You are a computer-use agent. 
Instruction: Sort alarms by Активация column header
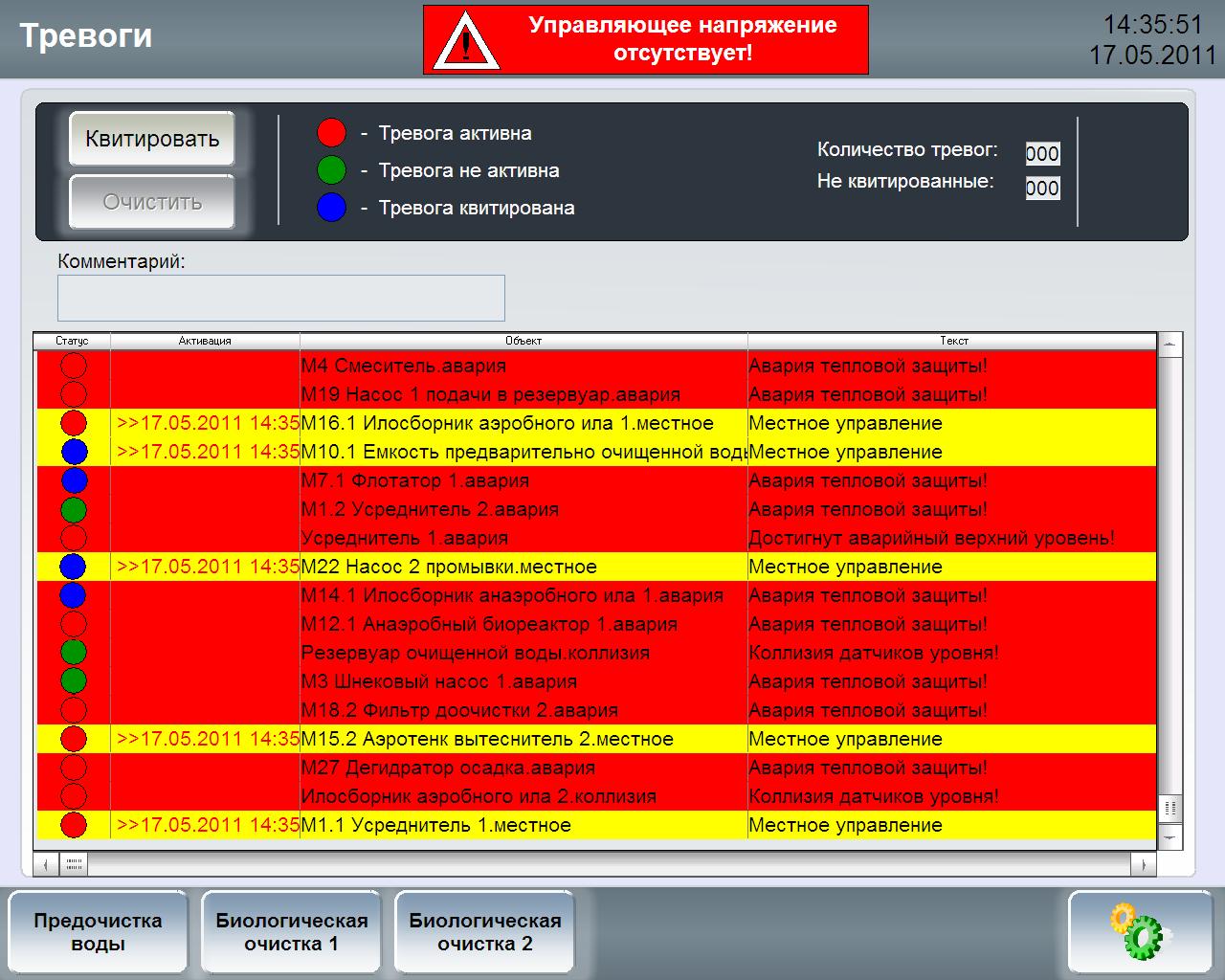(205, 341)
